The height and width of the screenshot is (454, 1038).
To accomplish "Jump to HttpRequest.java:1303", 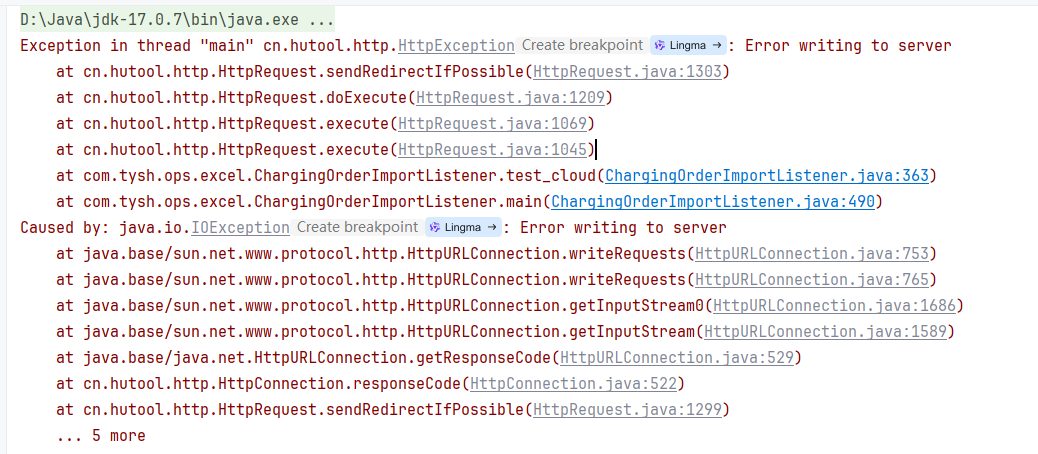I will (x=630, y=71).
